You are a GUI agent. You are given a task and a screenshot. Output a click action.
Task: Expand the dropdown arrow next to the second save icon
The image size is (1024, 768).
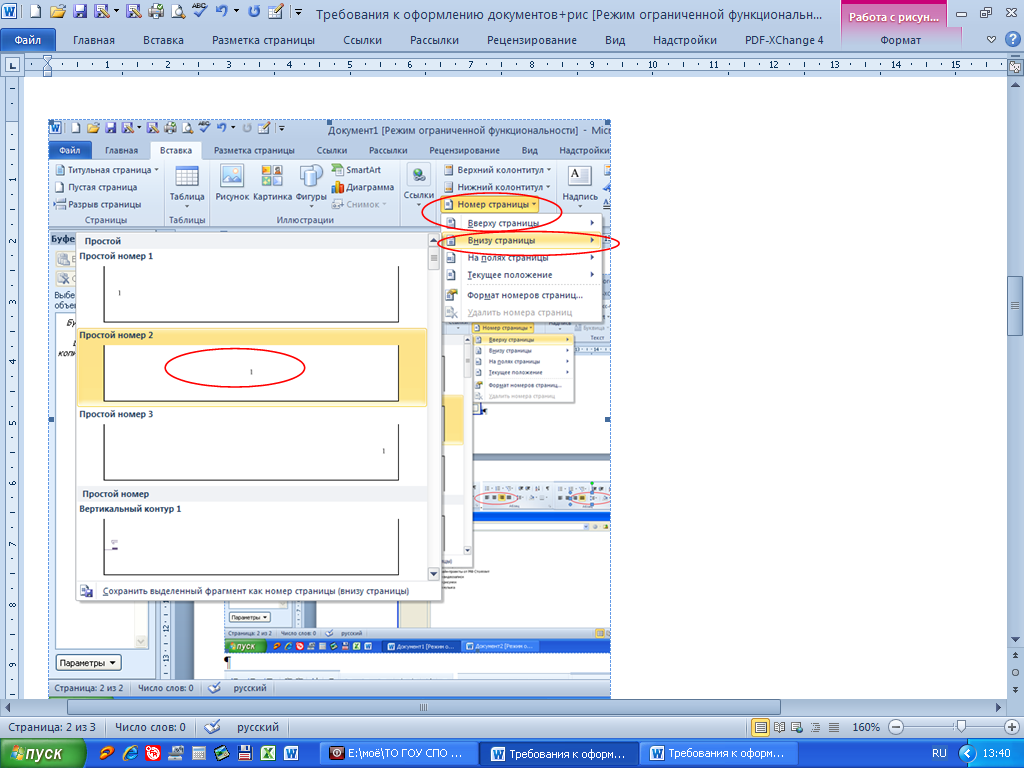(116, 12)
